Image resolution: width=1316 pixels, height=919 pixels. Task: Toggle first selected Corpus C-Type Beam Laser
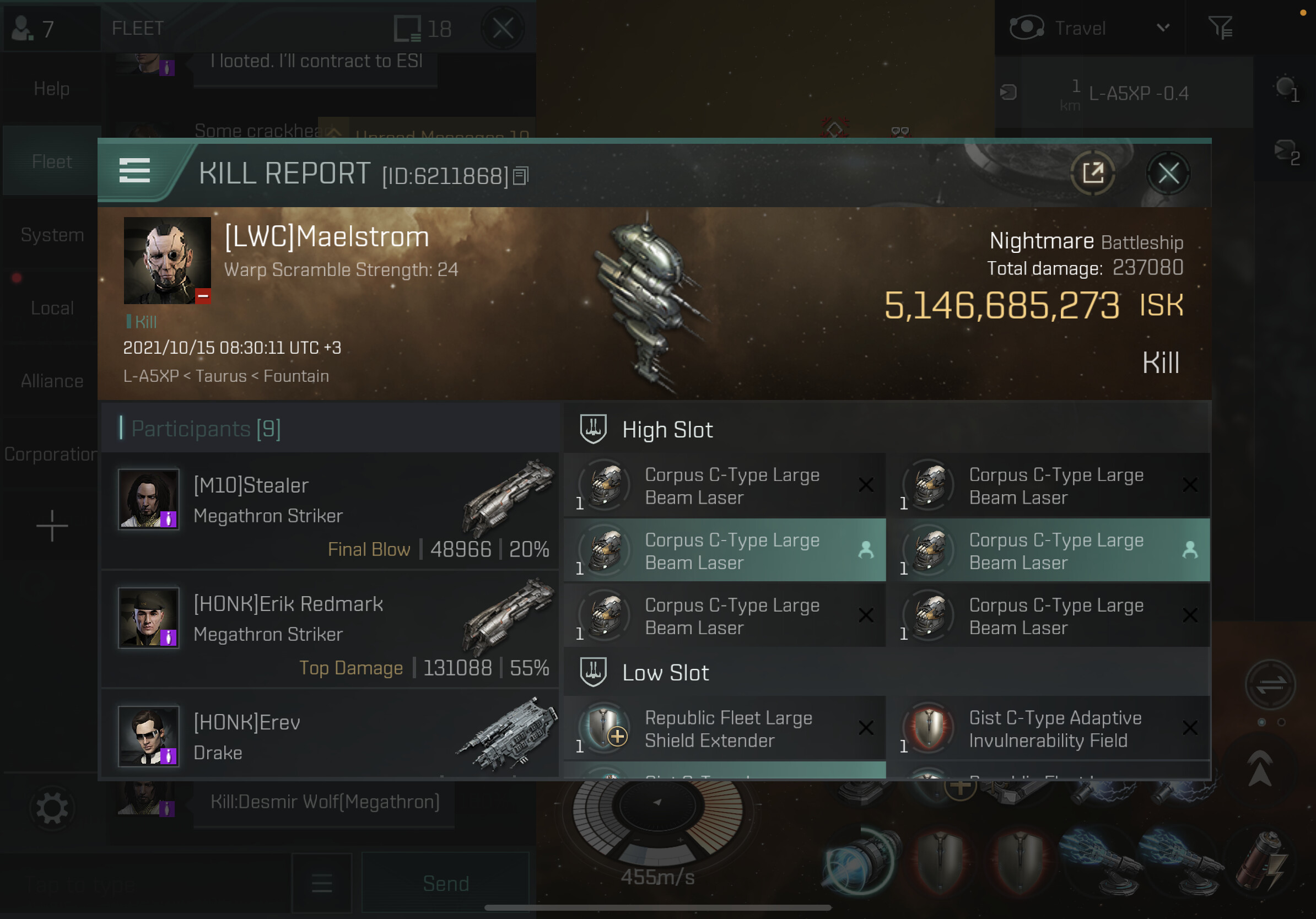(725, 550)
